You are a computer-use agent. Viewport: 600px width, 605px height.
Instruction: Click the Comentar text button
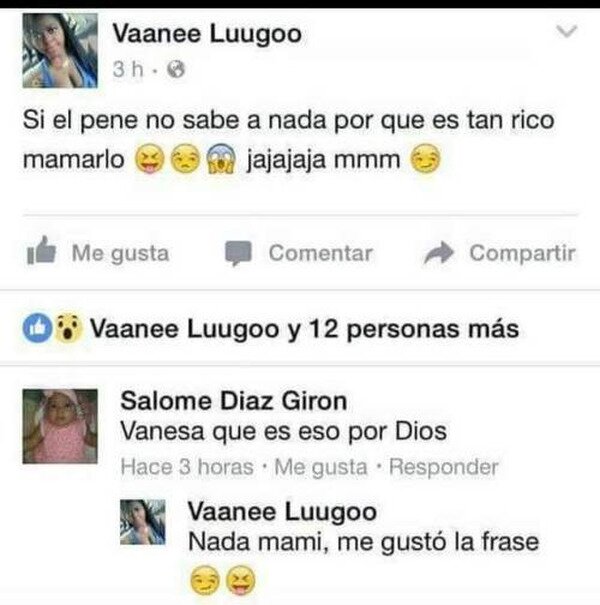point(321,253)
